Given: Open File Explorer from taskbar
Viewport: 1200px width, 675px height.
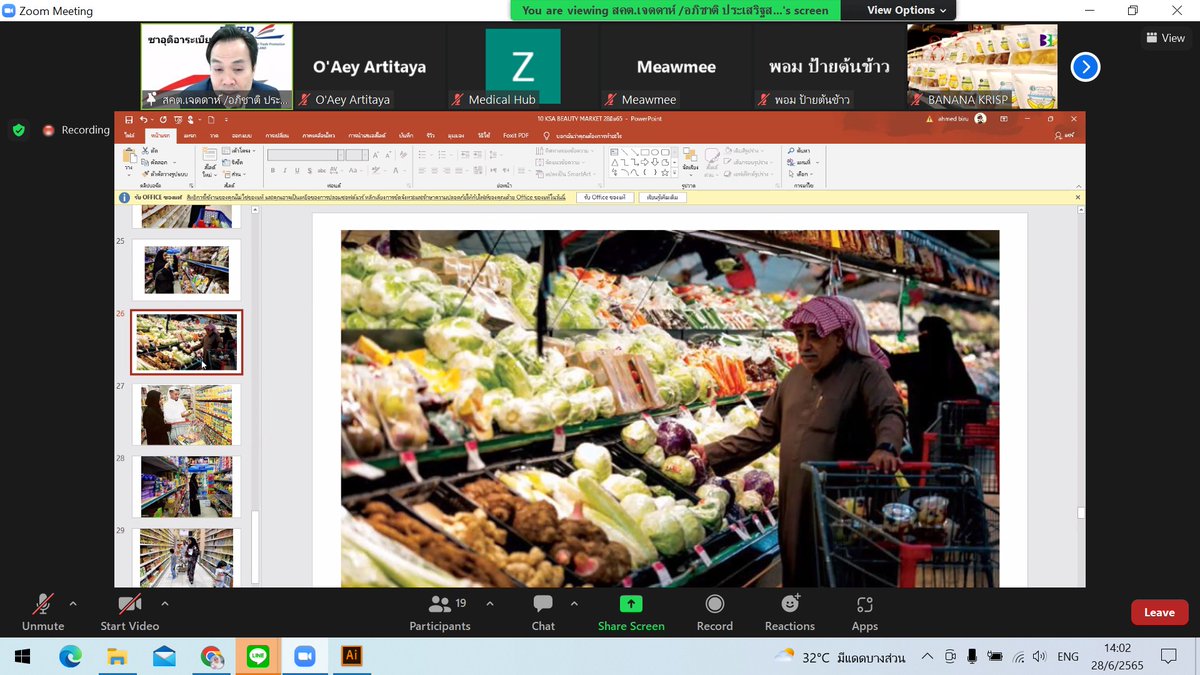Looking at the screenshot, I should (117, 656).
